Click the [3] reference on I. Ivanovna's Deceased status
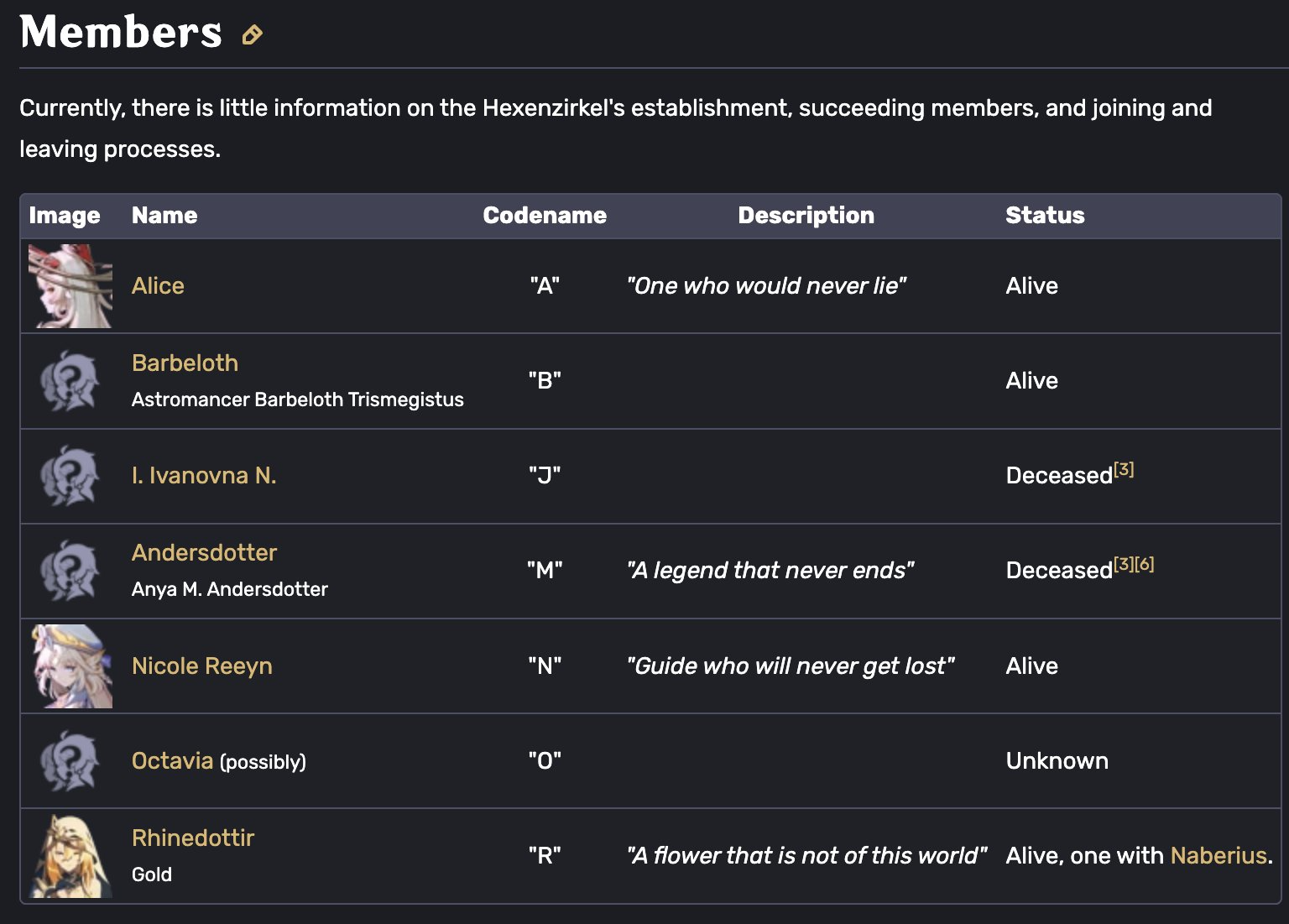1289x924 pixels. coord(1124,470)
